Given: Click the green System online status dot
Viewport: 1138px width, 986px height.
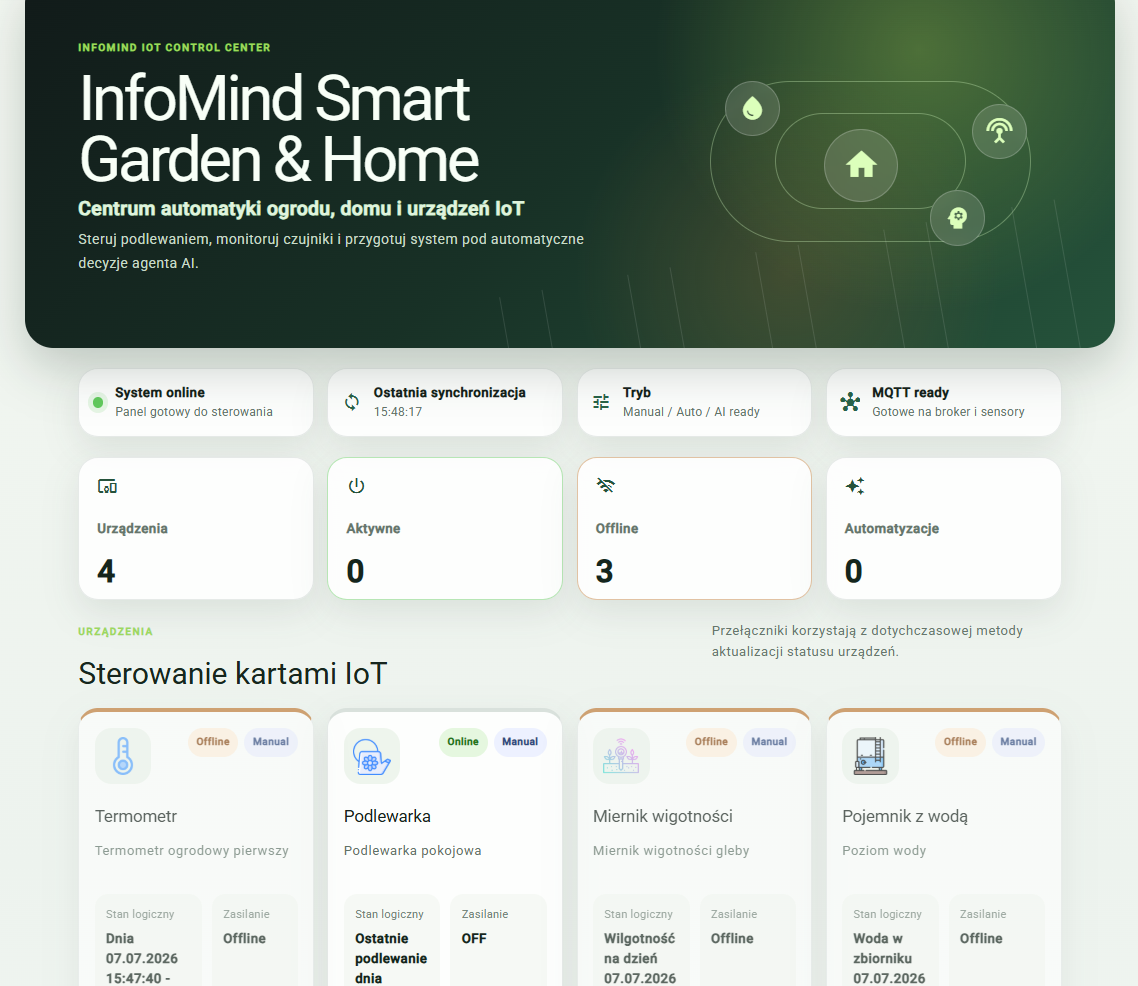Looking at the screenshot, I should tap(98, 402).
